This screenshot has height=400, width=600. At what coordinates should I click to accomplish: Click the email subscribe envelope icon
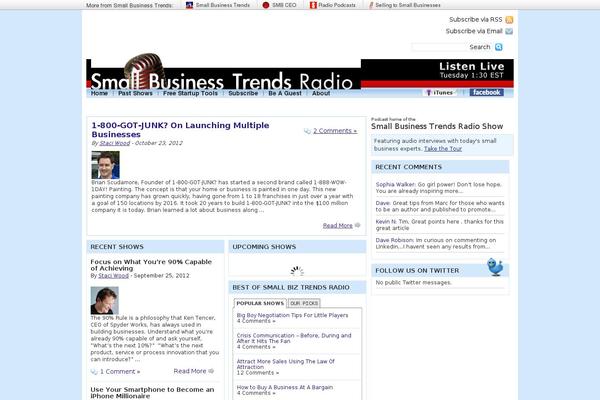coord(509,31)
